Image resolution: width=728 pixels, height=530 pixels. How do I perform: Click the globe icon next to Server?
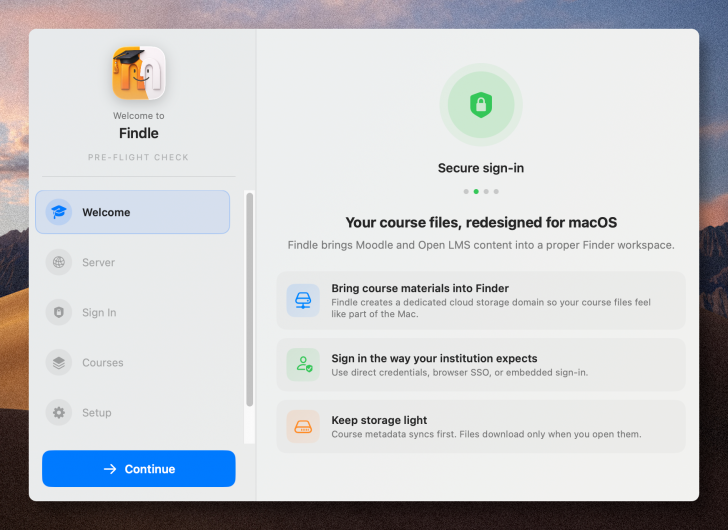coord(58,262)
